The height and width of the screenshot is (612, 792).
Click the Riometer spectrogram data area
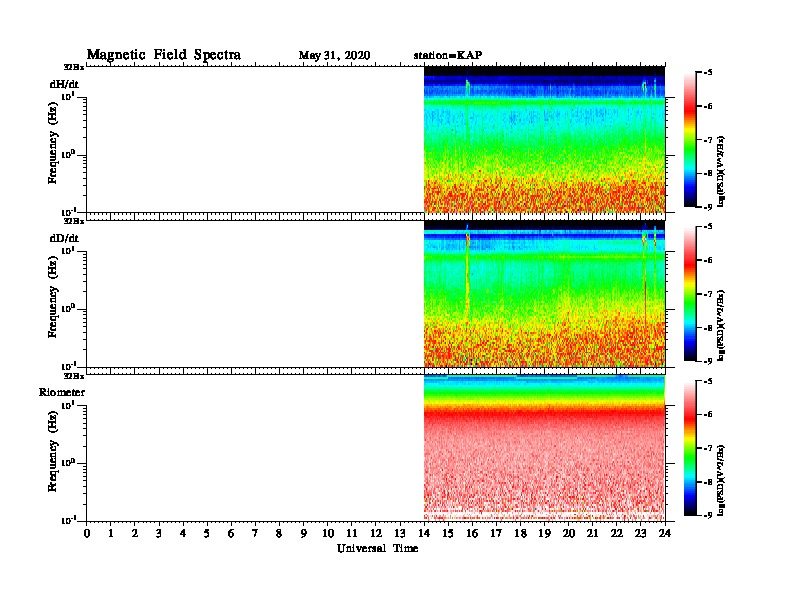[x=544, y=448]
